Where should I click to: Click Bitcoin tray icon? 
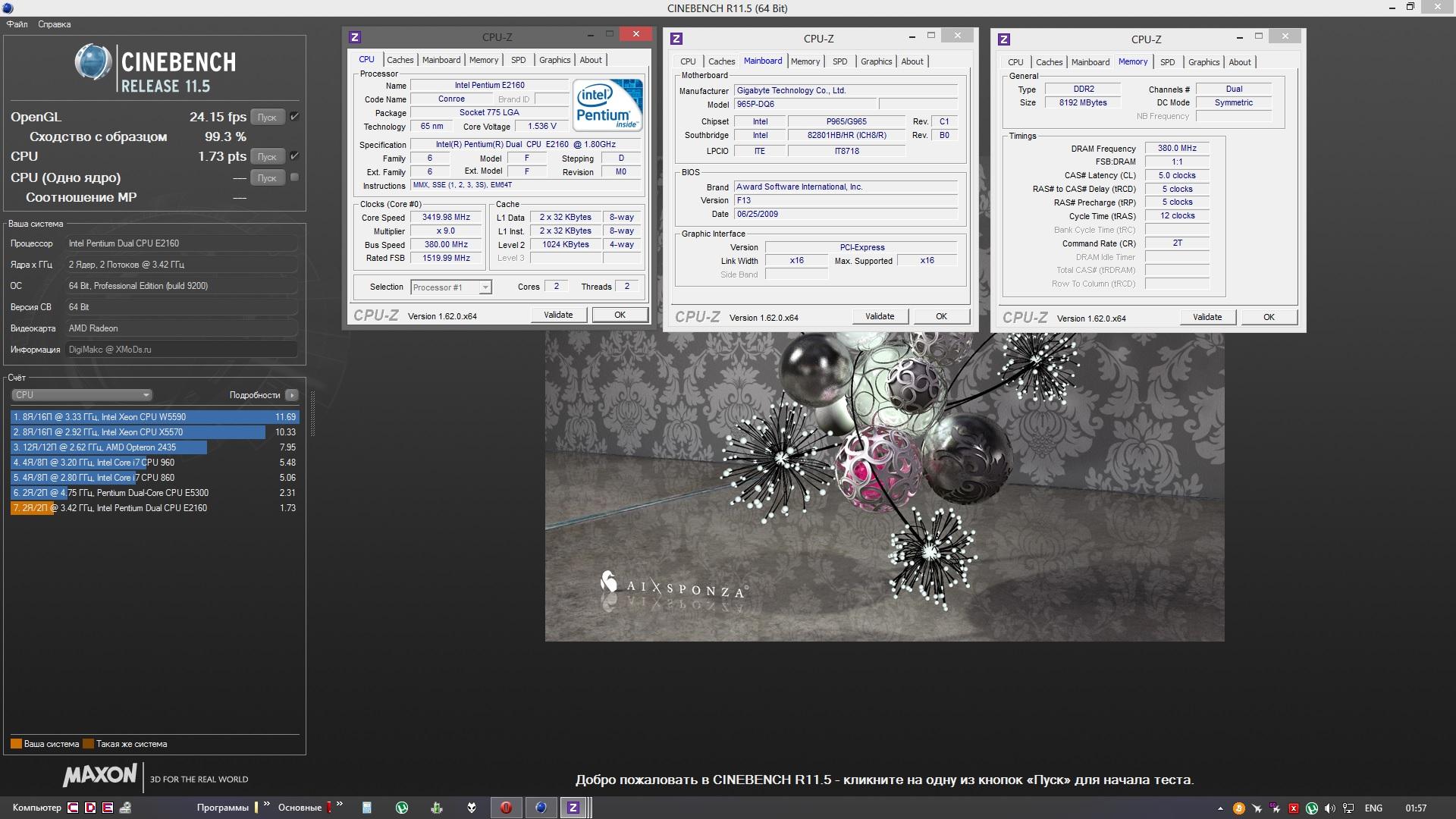click(1238, 808)
